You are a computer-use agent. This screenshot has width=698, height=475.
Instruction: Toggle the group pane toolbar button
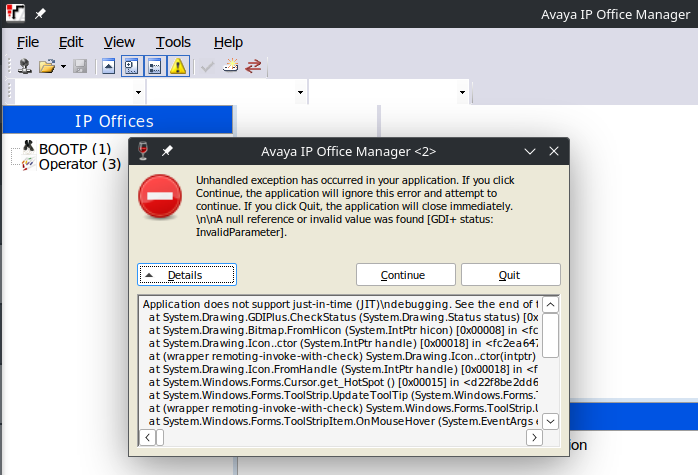(x=155, y=66)
